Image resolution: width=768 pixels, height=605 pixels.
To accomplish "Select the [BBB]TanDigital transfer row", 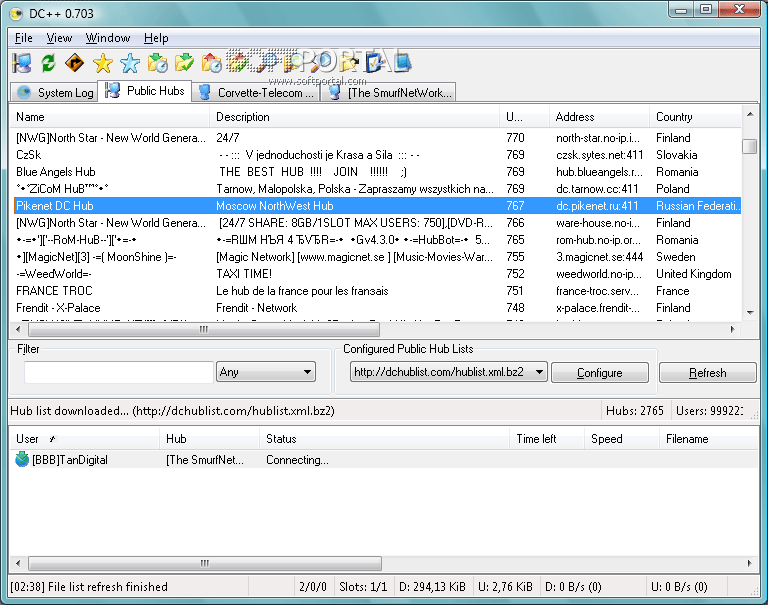I will click(384, 460).
